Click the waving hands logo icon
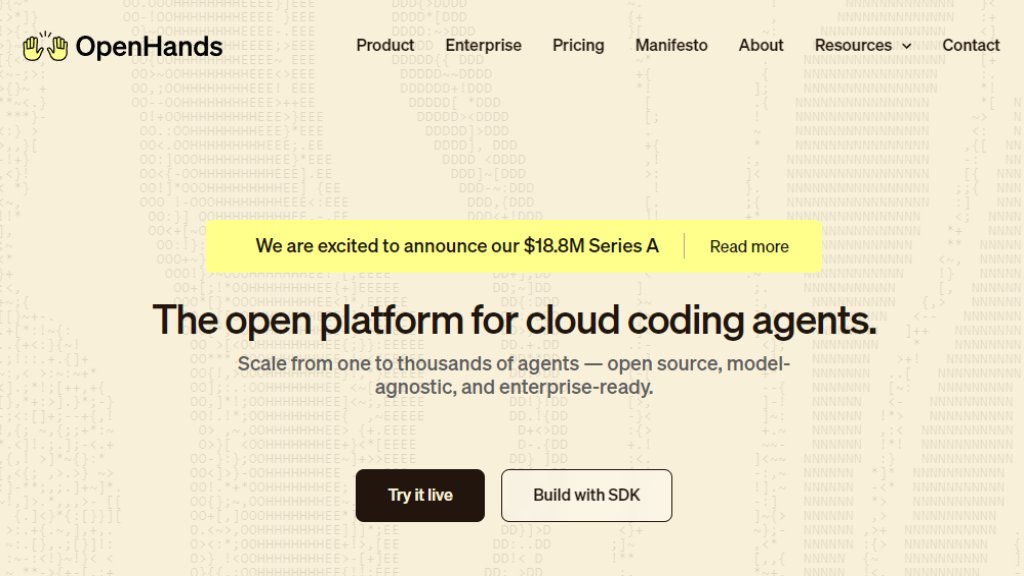Viewport: 1024px width, 576px height. coord(45,46)
